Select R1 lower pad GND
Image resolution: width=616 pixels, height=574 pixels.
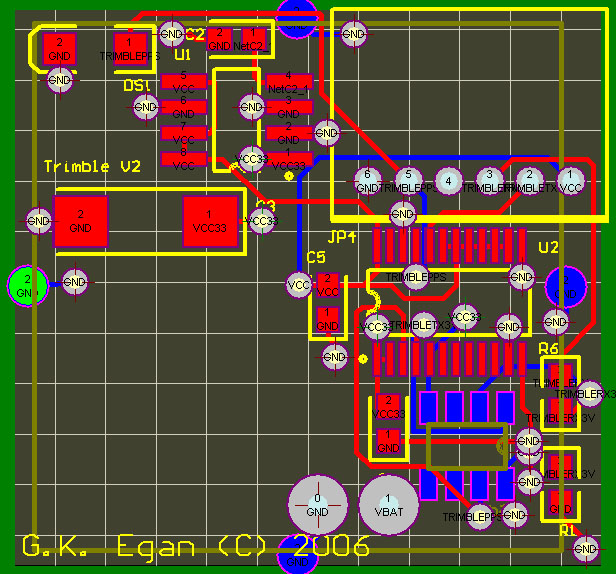561,503
